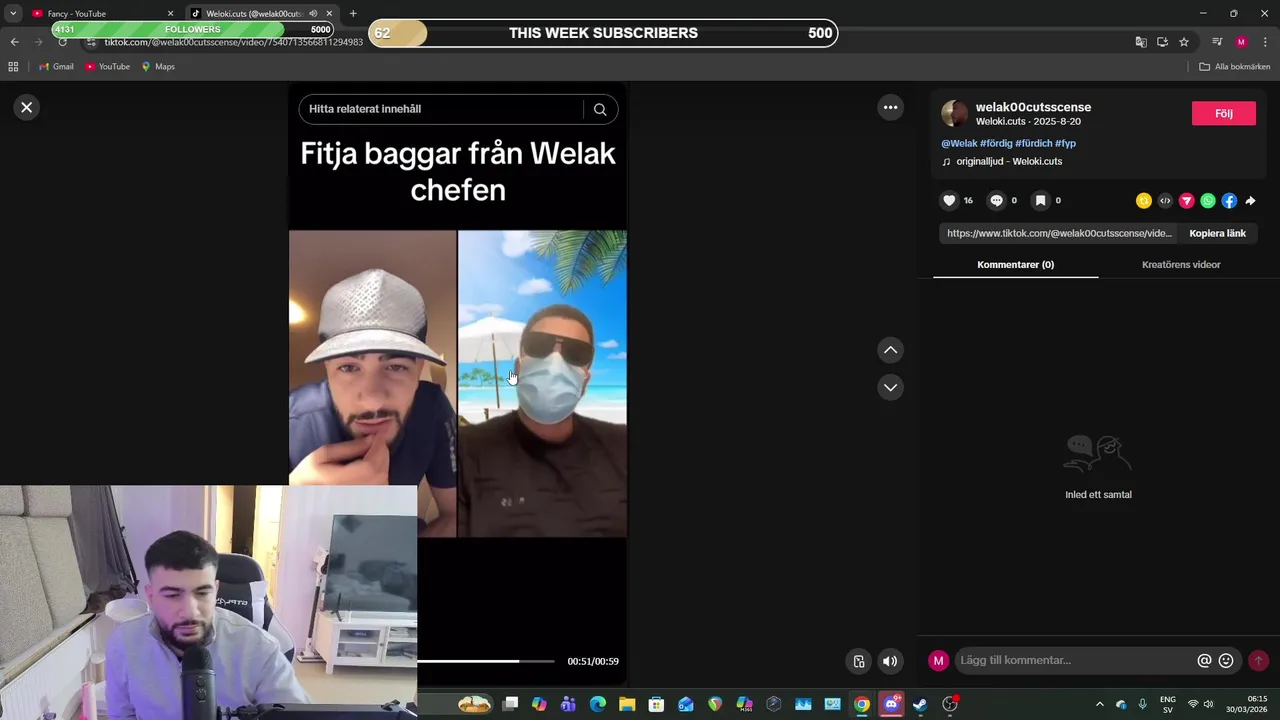Click the video progress bar

(486, 661)
